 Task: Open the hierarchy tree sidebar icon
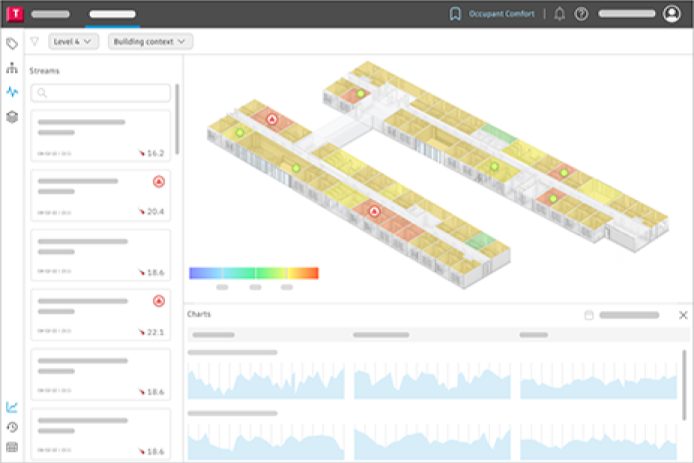(12, 68)
